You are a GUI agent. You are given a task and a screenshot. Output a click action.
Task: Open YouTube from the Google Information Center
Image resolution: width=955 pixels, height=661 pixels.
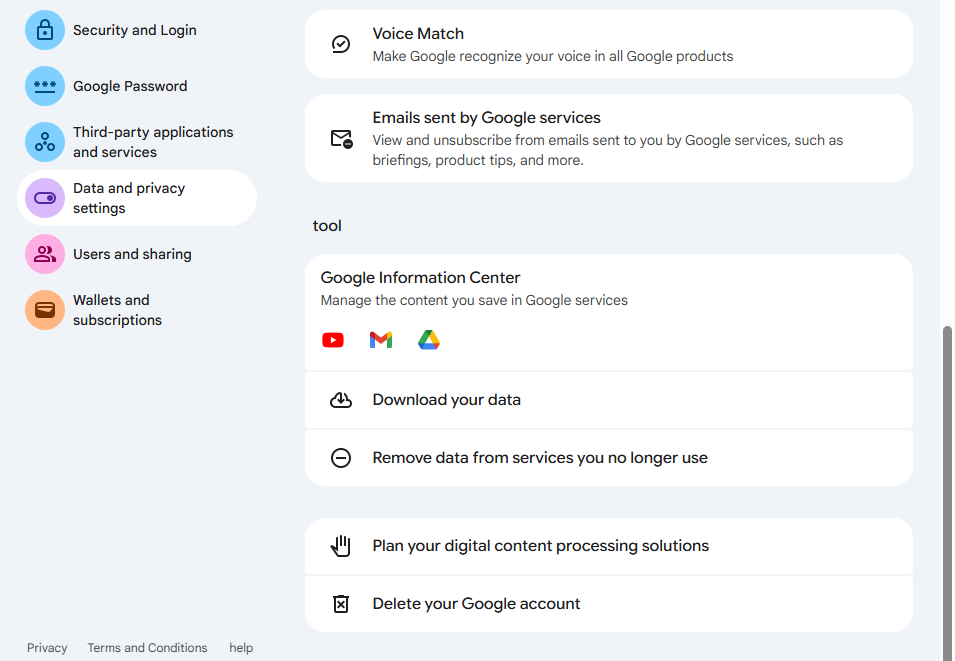point(333,340)
